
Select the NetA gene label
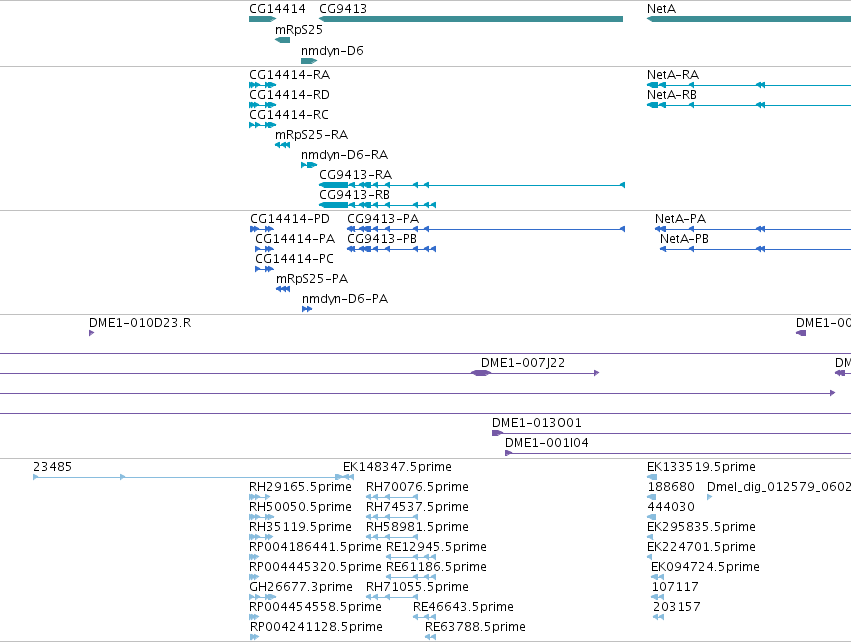[x=661, y=9]
